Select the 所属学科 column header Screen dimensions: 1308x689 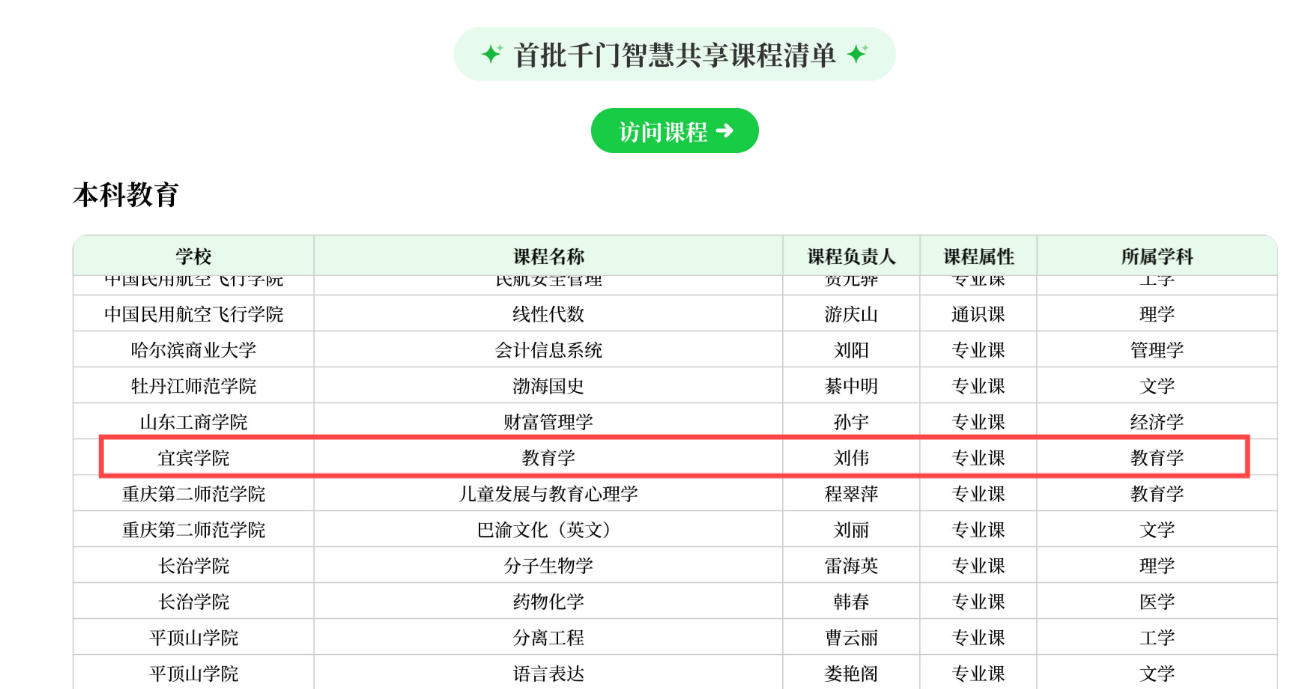(x=1156, y=257)
